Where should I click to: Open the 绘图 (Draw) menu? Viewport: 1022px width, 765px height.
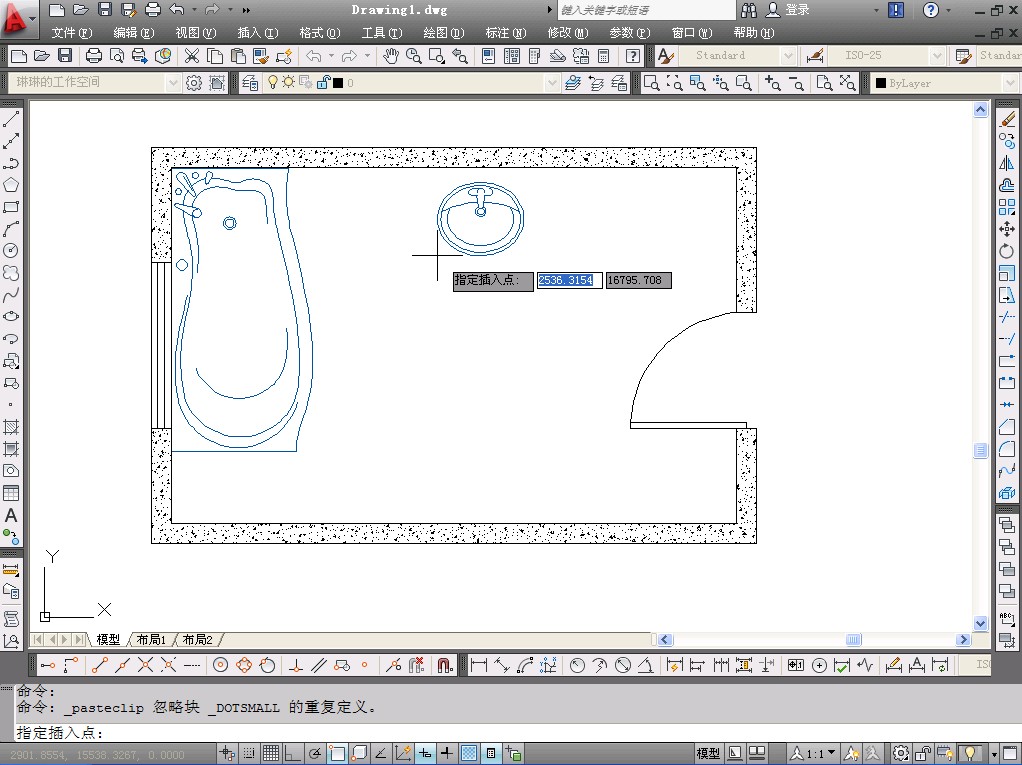[x=443, y=32]
